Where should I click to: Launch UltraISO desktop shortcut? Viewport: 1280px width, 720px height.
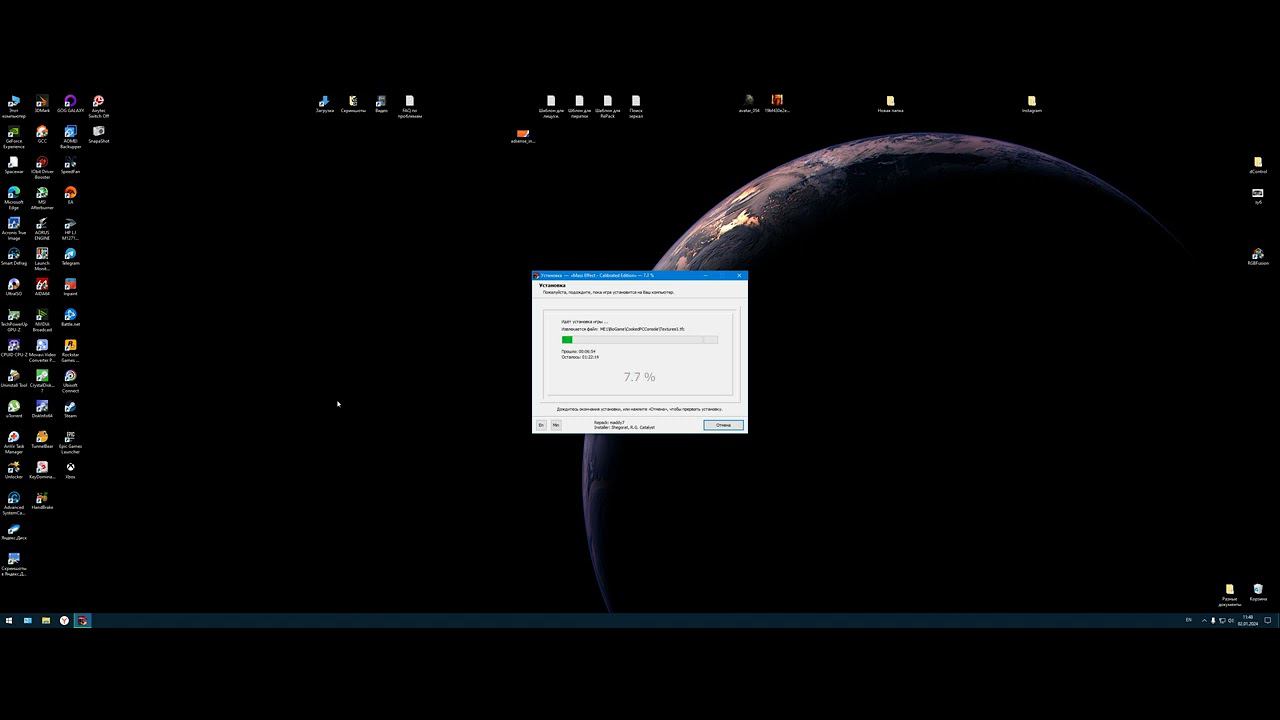click(x=14, y=288)
